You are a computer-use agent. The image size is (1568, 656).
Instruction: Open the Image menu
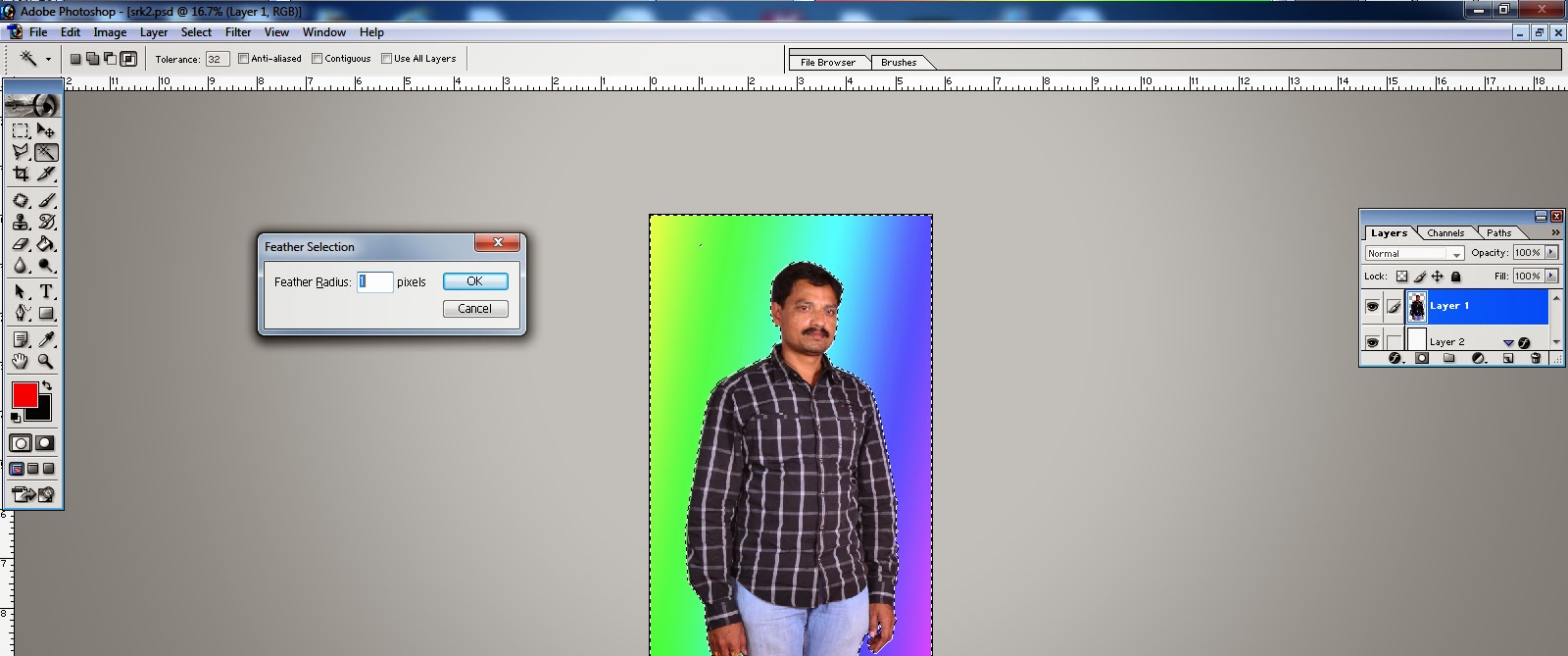tap(110, 32)
